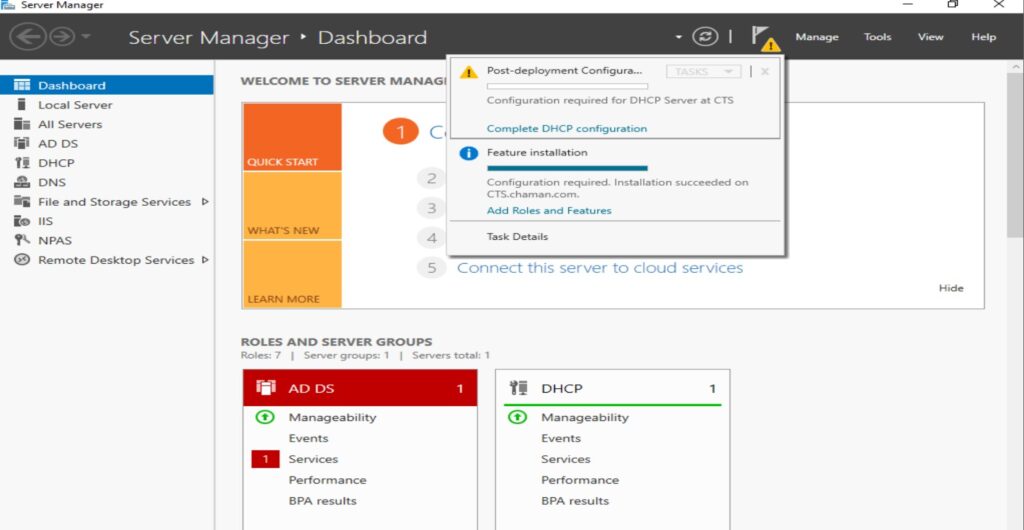Click the DNS sidebar icon
1024x530 pixels.
22,182
